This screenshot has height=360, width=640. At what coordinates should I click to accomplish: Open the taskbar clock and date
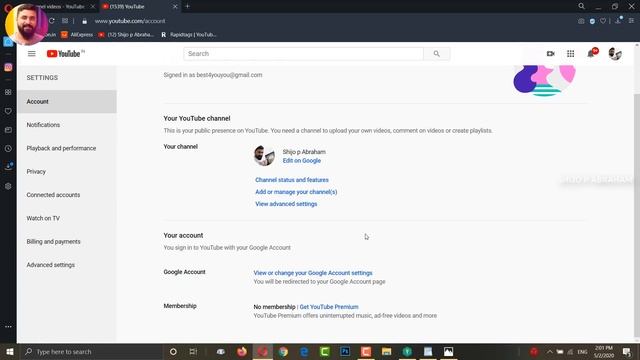604,351
